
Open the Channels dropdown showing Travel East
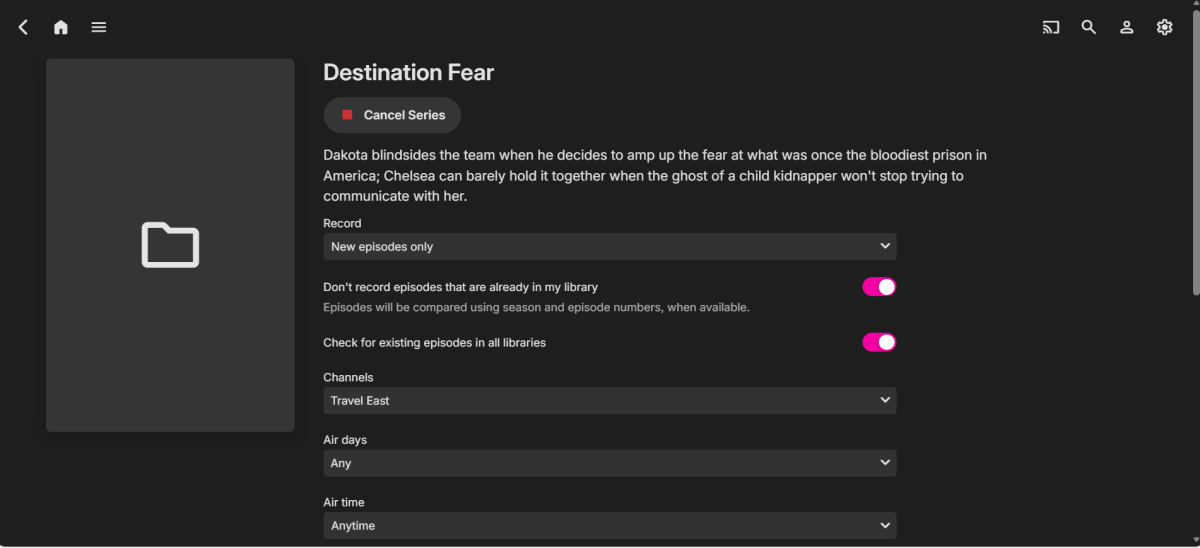pos(609,400)
